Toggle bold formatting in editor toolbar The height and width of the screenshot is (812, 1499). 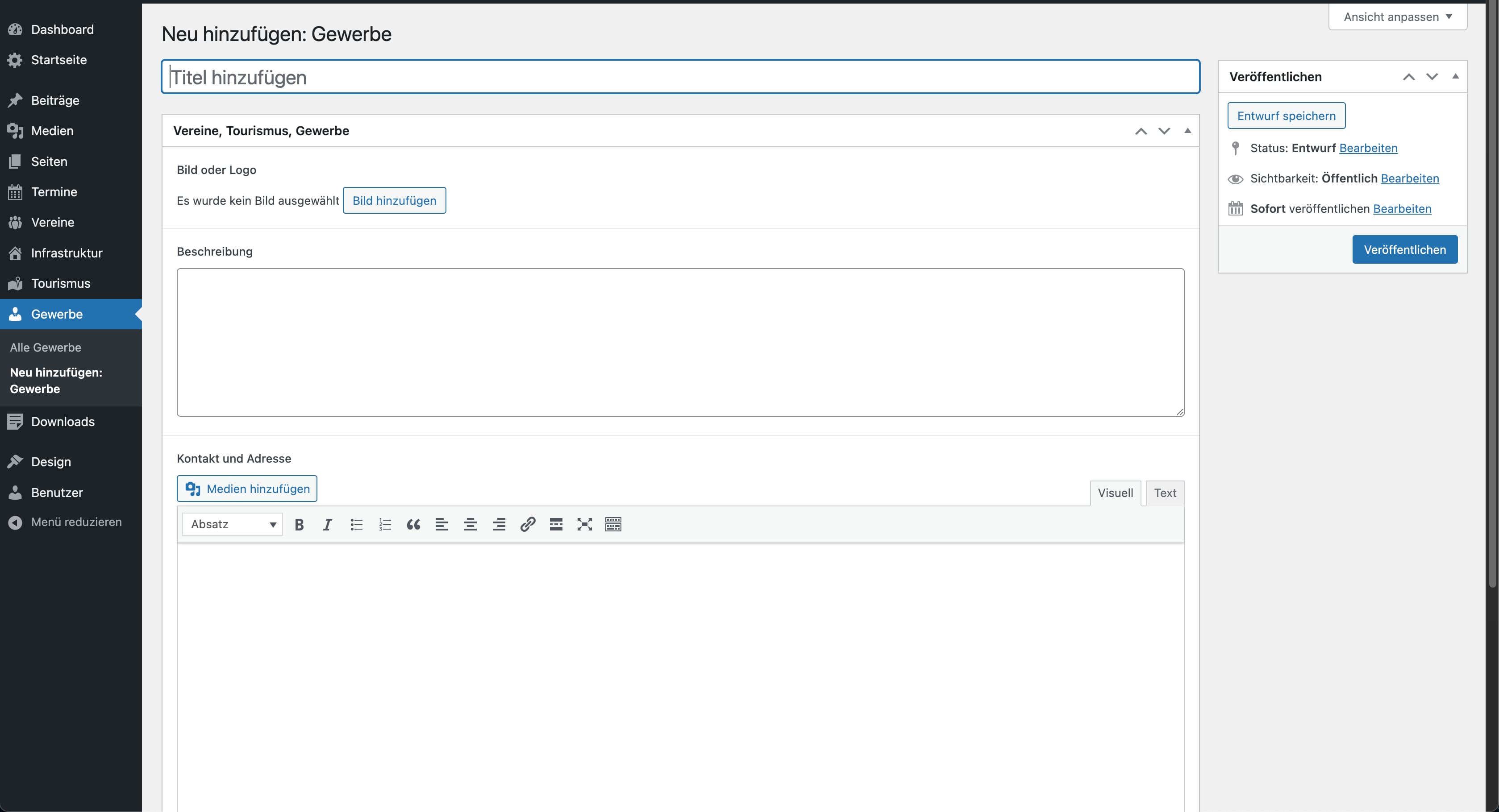click(299, 525)
